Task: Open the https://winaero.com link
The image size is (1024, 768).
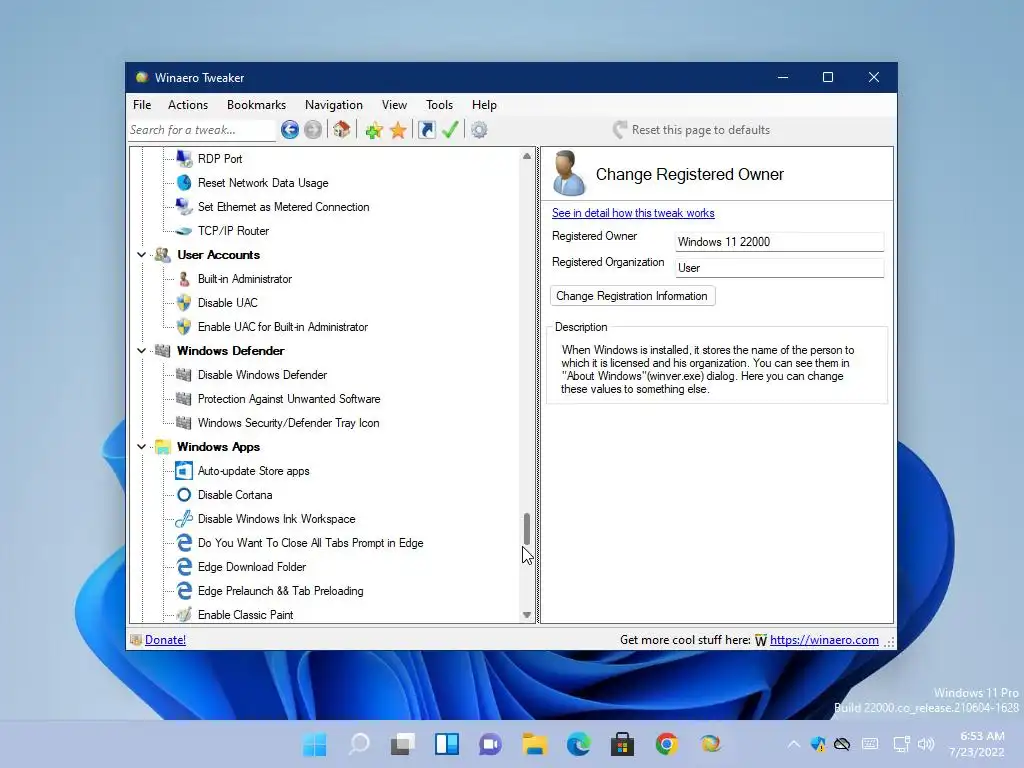Action: point(824,640)
